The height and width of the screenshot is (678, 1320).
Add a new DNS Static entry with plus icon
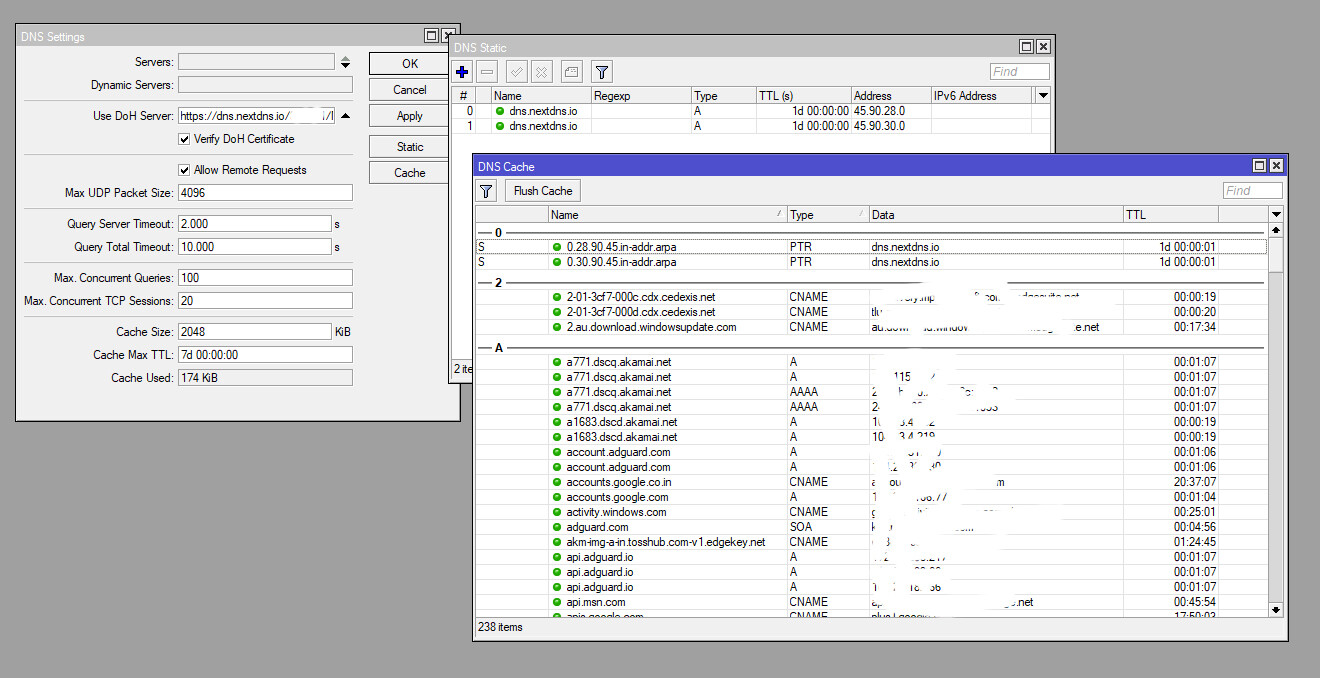(462, 72)
